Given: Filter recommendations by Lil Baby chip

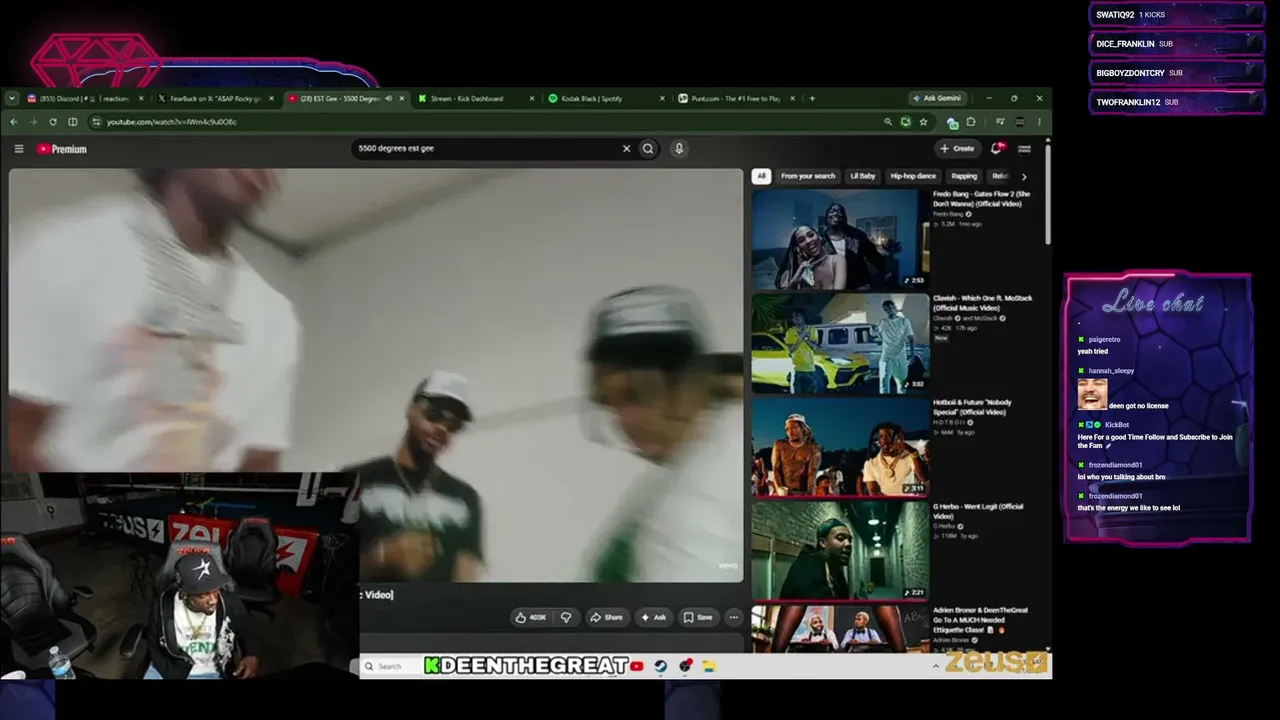Looking at the screenshot, I should (x=863, y=176).
